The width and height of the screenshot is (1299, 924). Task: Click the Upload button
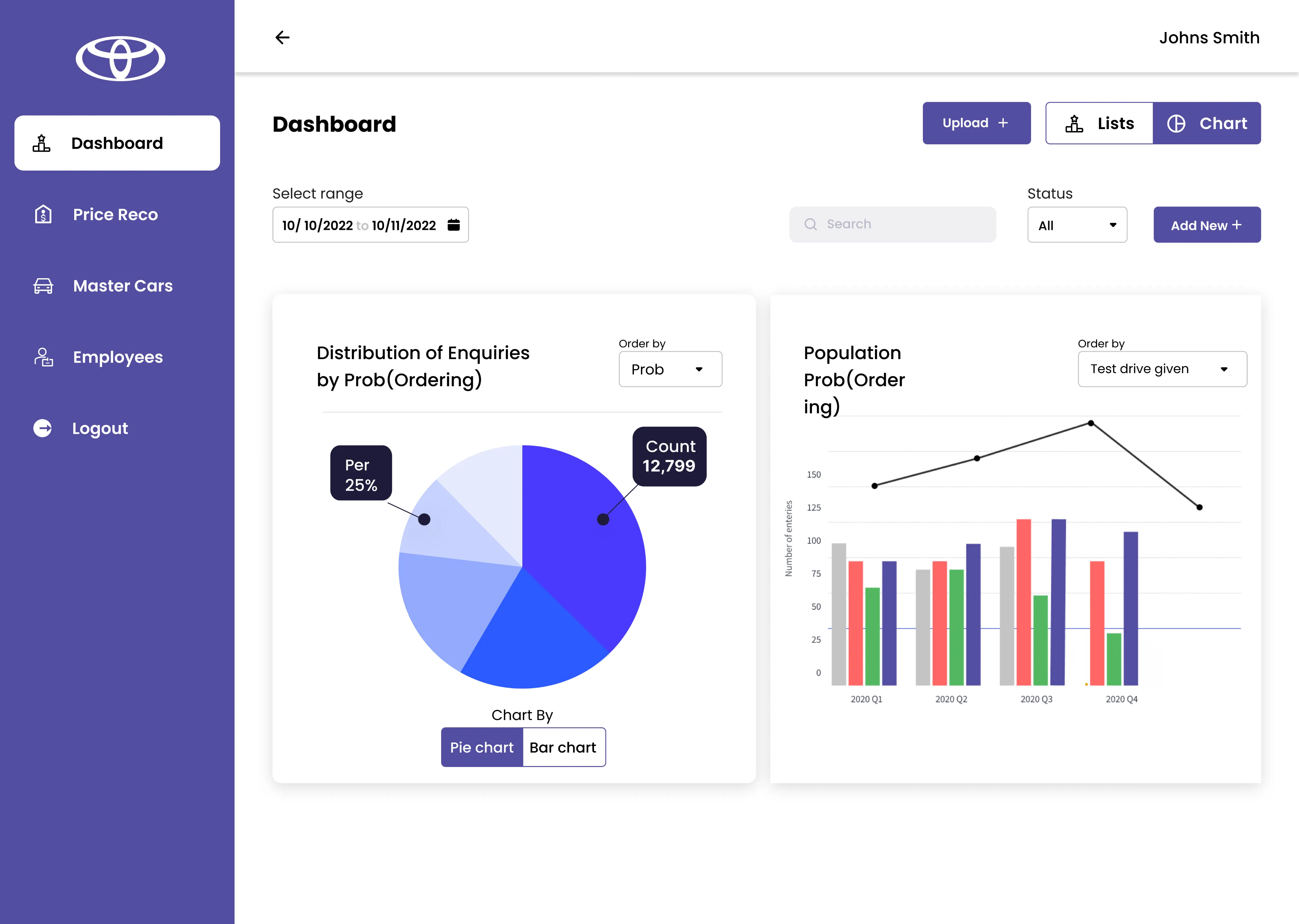[x=976, y=123]
